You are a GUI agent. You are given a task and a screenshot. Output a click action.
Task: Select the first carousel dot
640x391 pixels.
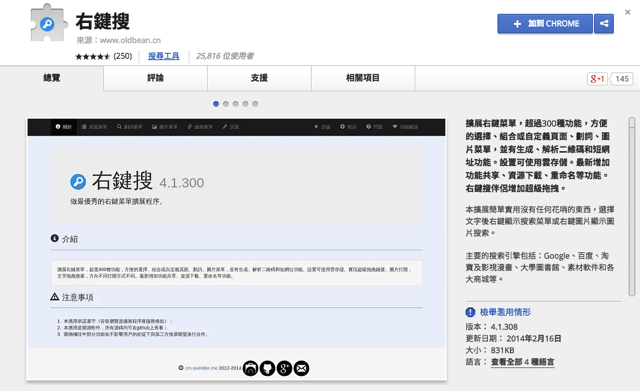point(216,104)
